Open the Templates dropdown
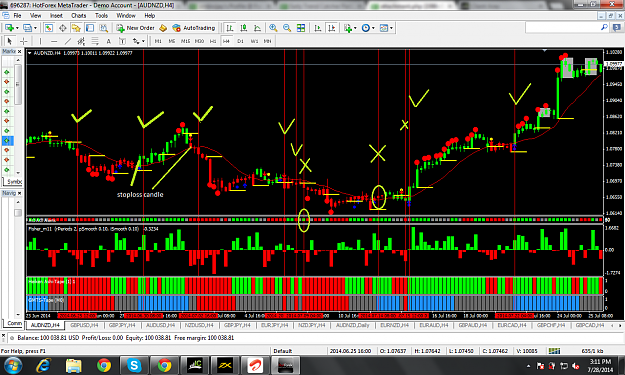 pyautogui.click(x=386, y=28)
